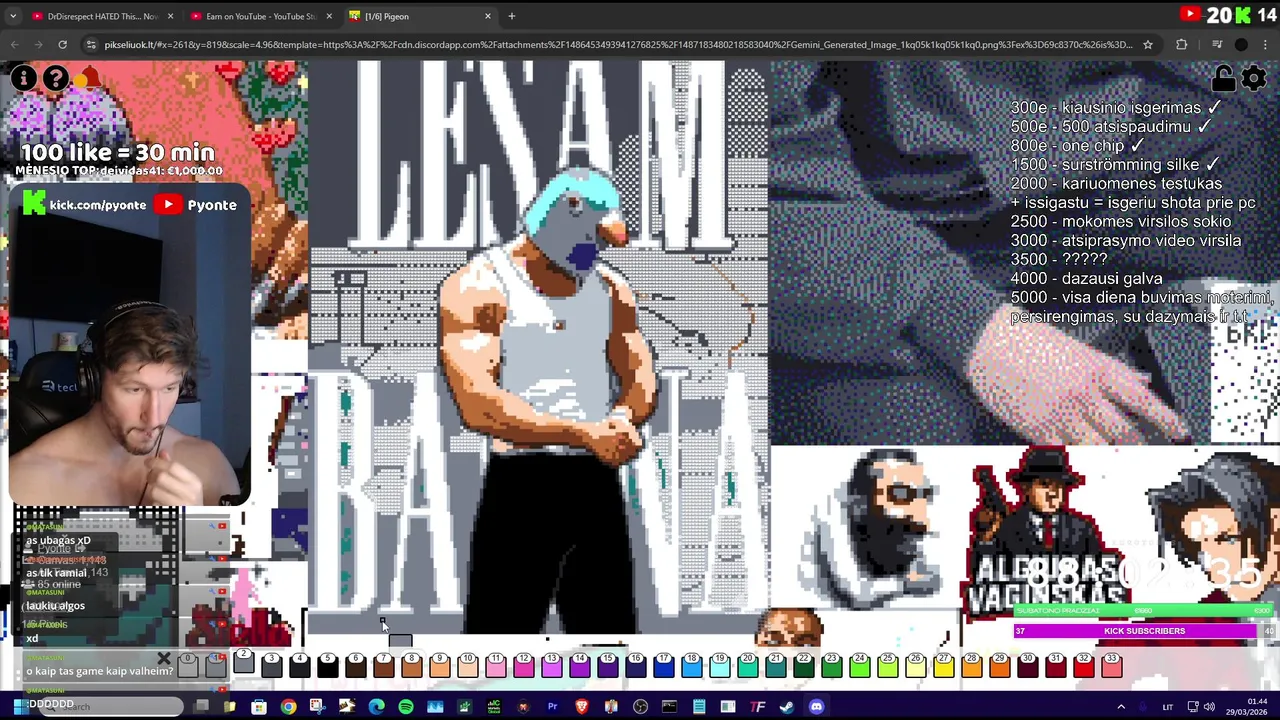Viewport: 1280px width, 720px height.
Task: Open Brave browser from the taskbar
Action: [581, 707]
